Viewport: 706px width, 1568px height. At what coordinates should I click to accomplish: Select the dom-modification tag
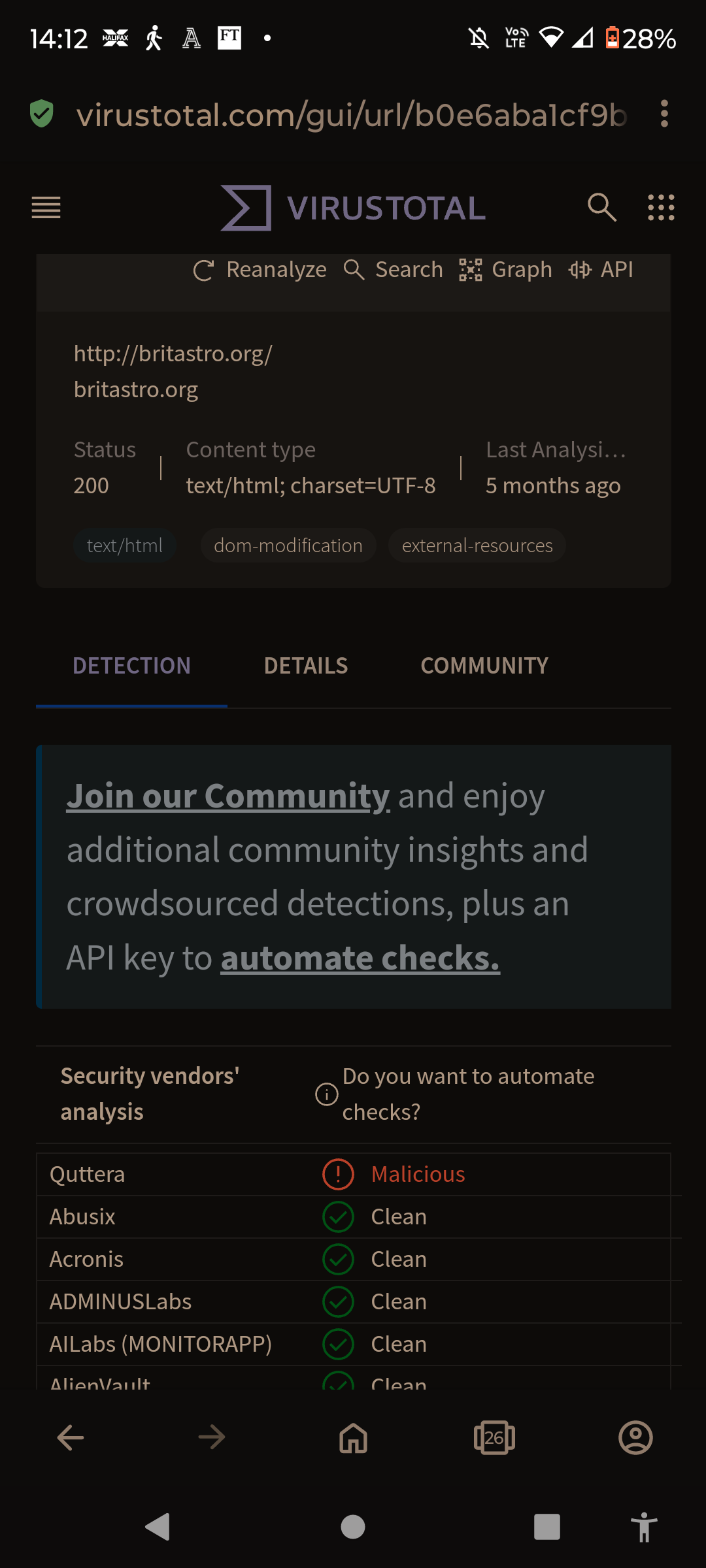point(288,546)
